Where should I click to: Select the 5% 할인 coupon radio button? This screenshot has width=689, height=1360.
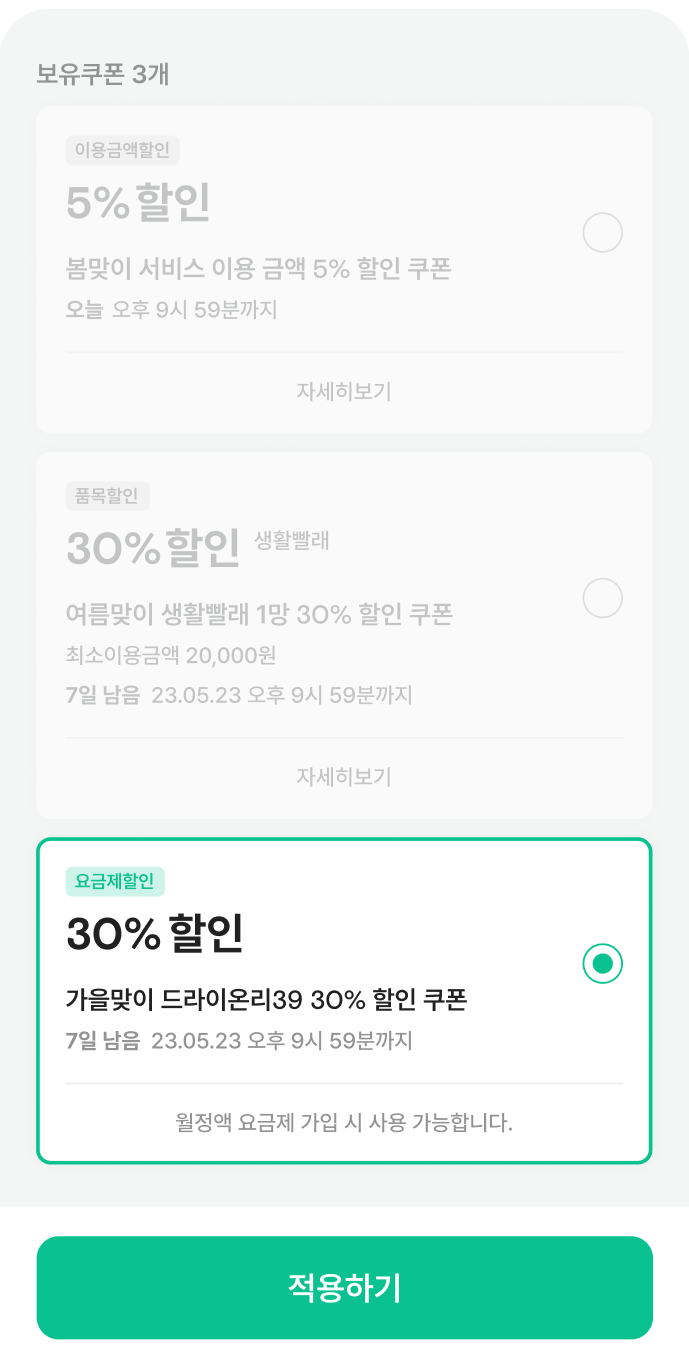click(x=602, y=233)
